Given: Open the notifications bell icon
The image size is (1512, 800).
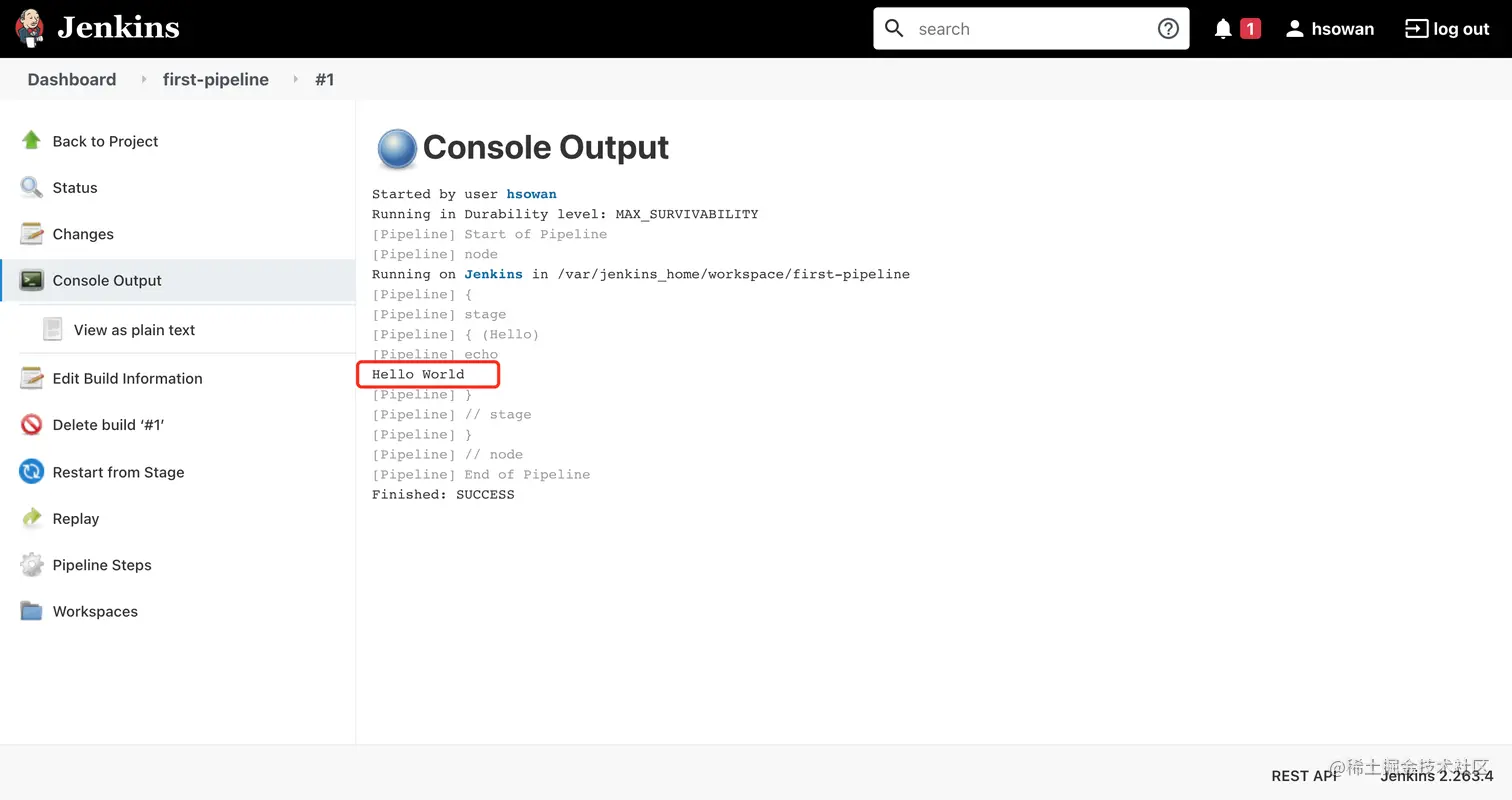Looking at the screenshot, I should [1223, 29].
